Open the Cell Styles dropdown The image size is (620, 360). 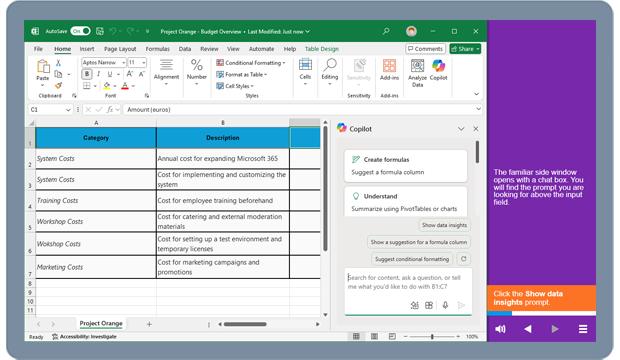click(x=235, y=86)
